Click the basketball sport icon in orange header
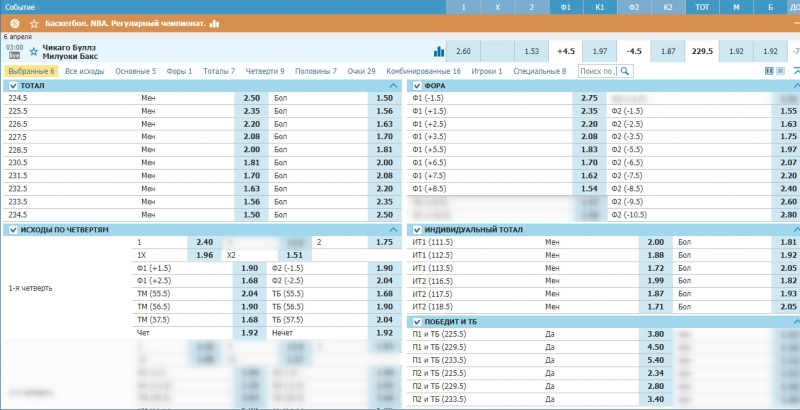Viewport: 800px width, 410px height. [x=14, y=22]
